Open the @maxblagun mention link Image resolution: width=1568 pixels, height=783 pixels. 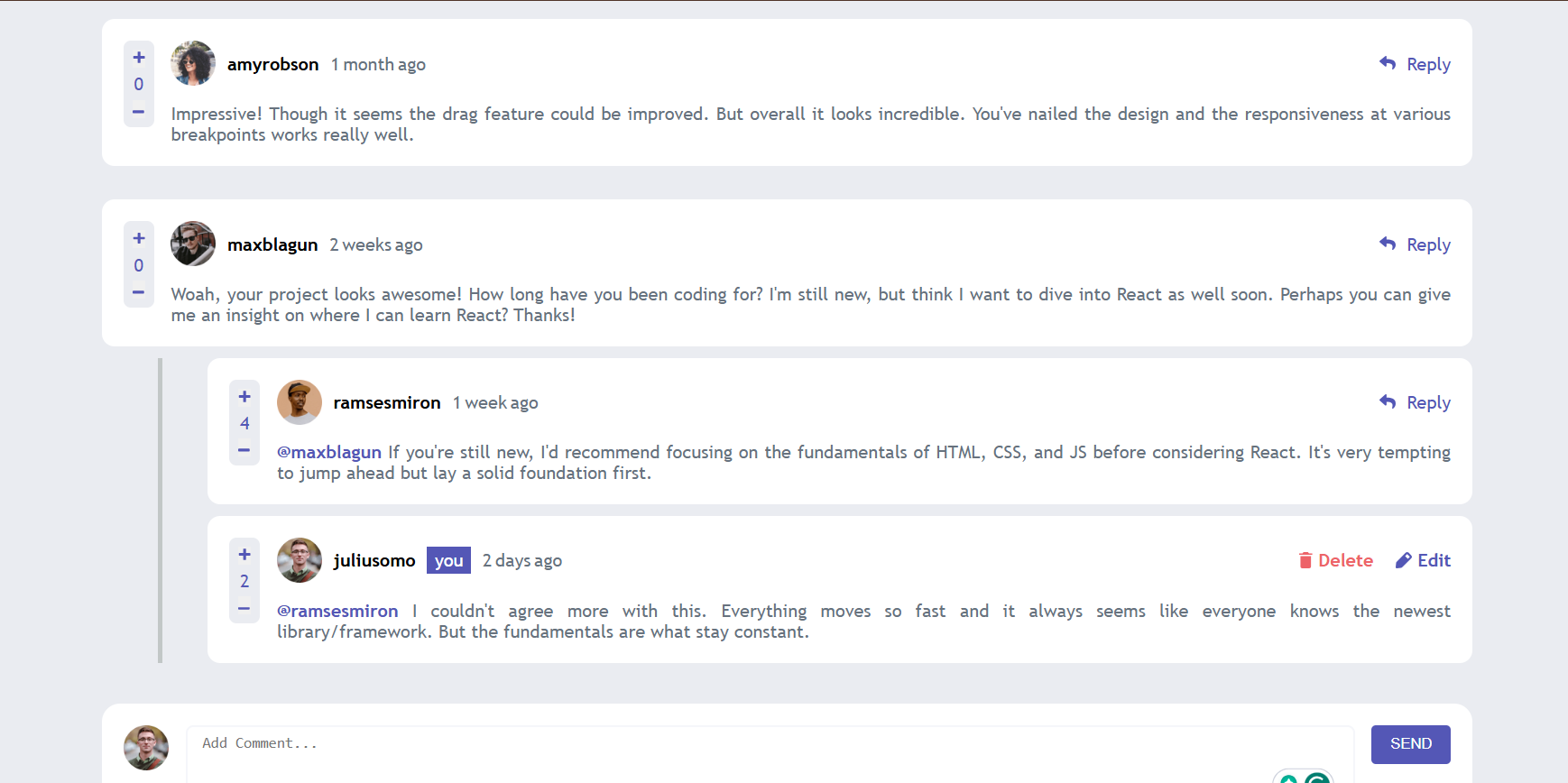tap(329, 452)
